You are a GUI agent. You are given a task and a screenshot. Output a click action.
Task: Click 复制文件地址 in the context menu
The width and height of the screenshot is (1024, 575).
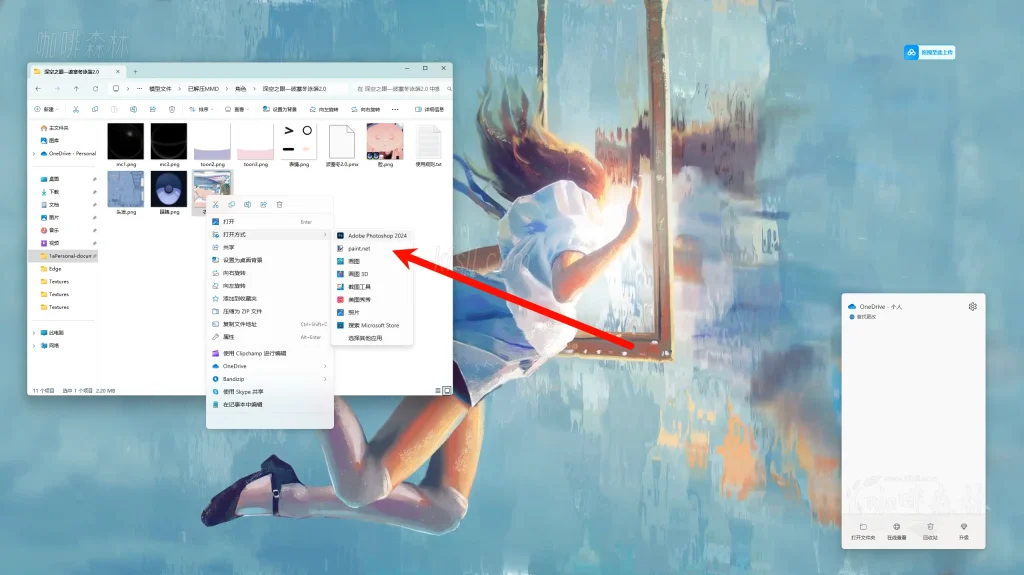[x=269, y=324]
